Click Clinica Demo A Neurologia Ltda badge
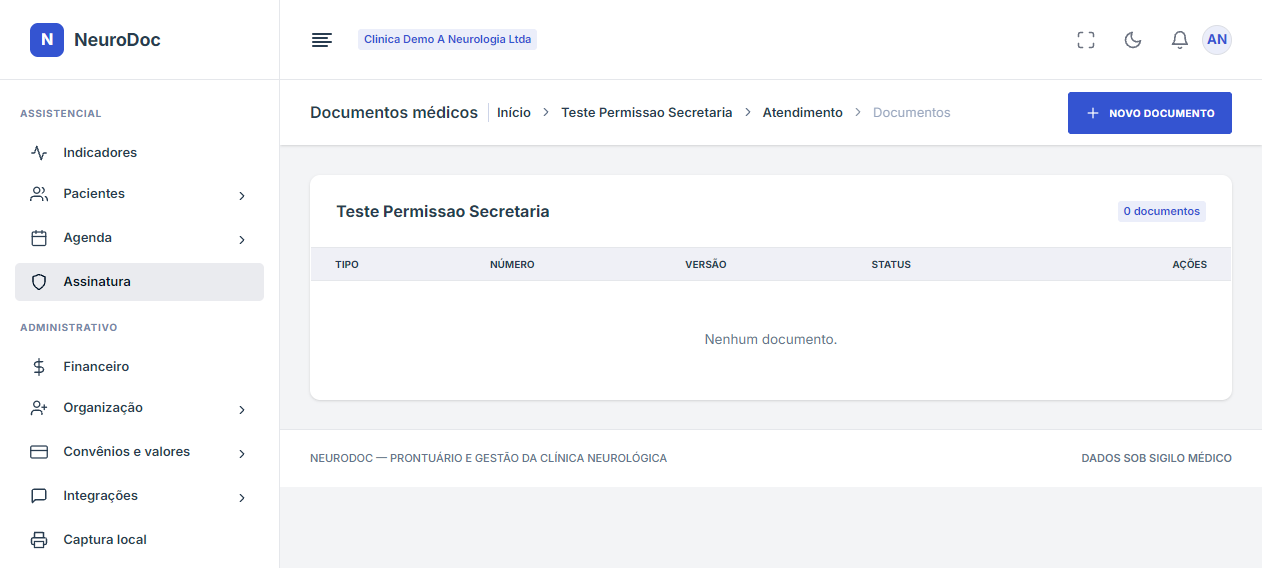 point(447,40)
